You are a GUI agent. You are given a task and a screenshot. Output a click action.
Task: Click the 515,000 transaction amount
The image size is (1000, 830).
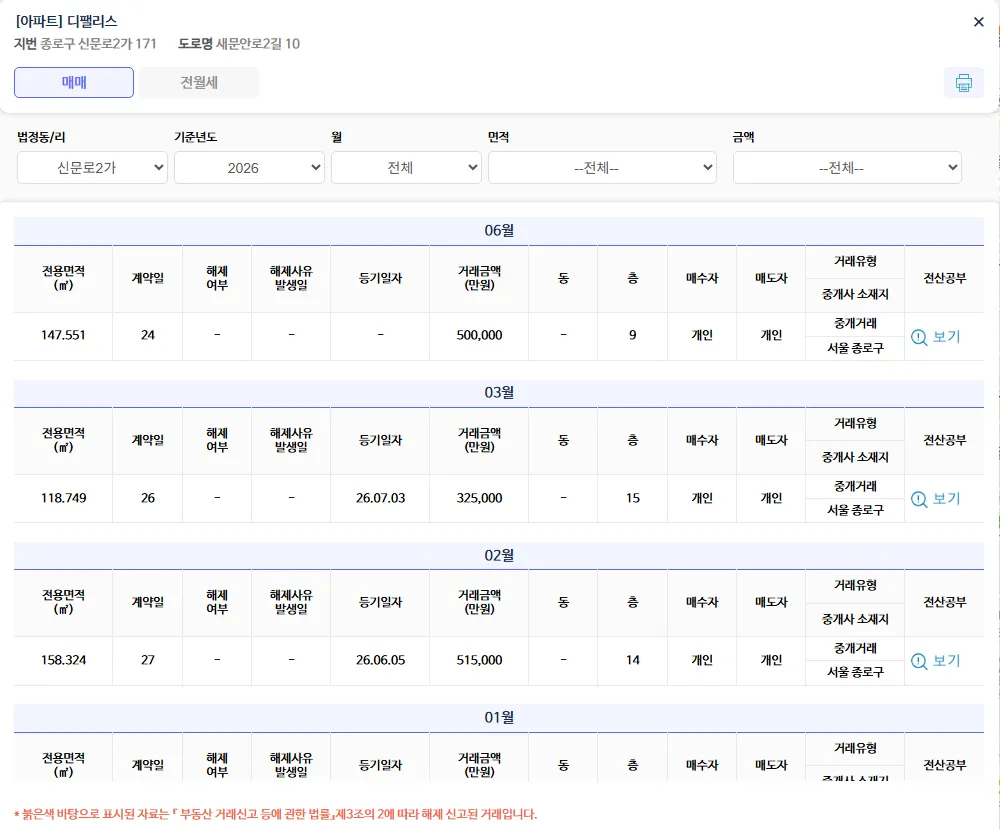point(479,660)
